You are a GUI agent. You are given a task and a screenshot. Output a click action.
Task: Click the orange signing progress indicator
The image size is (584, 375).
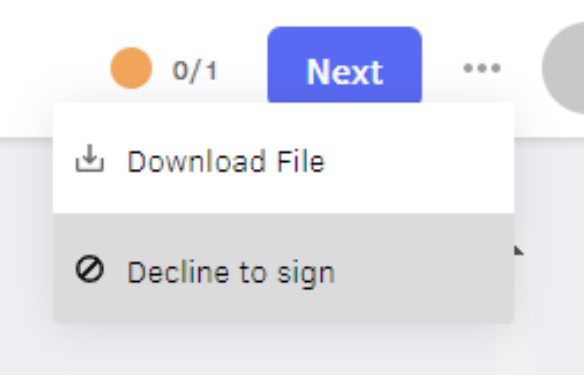(x=131, y=68)
